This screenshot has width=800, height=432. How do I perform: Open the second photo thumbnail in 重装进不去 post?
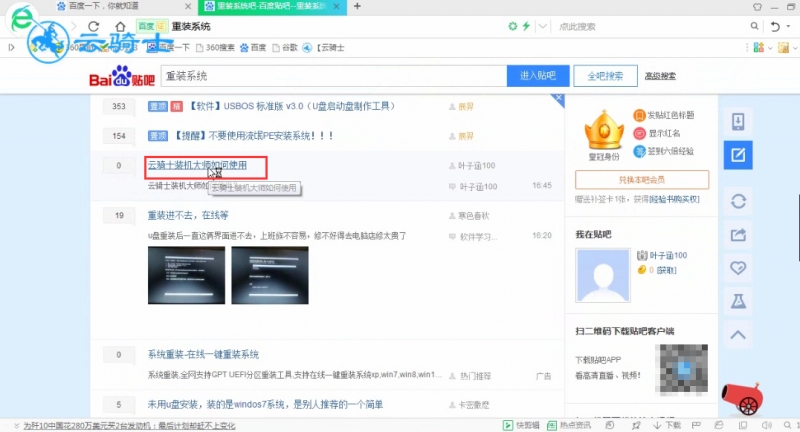coord(270,275)
